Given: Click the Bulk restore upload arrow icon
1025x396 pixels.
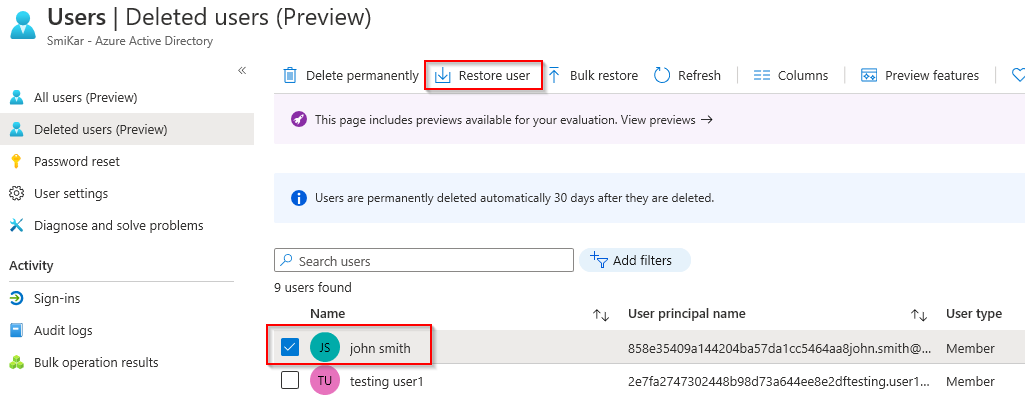Looking at the screenshot, I should coord(554,75).
